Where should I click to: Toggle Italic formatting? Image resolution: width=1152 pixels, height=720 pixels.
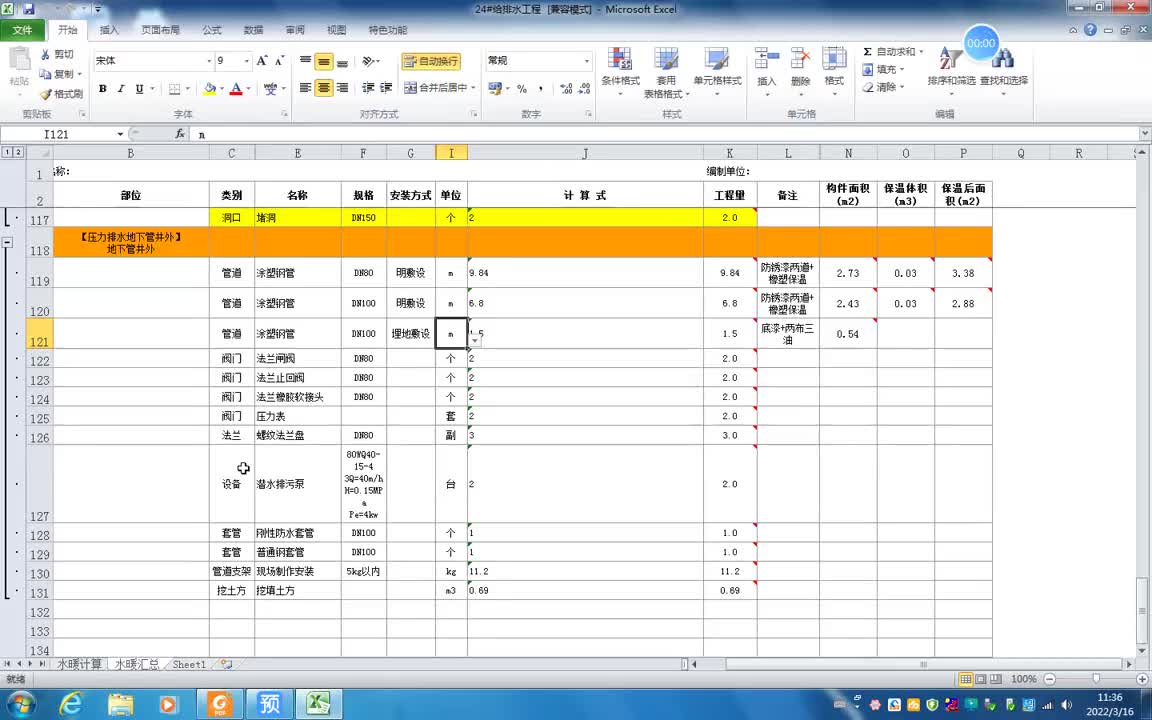pos(121,89)
